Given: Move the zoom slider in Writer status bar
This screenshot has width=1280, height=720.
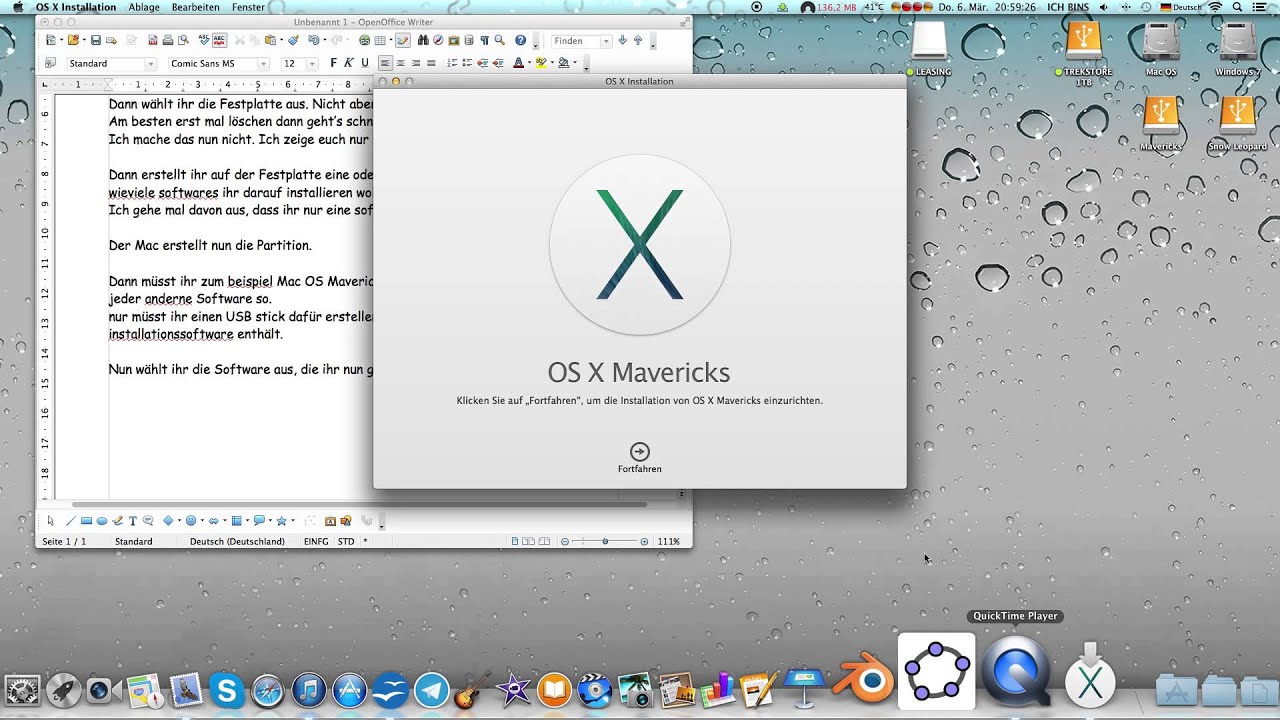Looking at the screenshot, I should (x=604, y=541).
